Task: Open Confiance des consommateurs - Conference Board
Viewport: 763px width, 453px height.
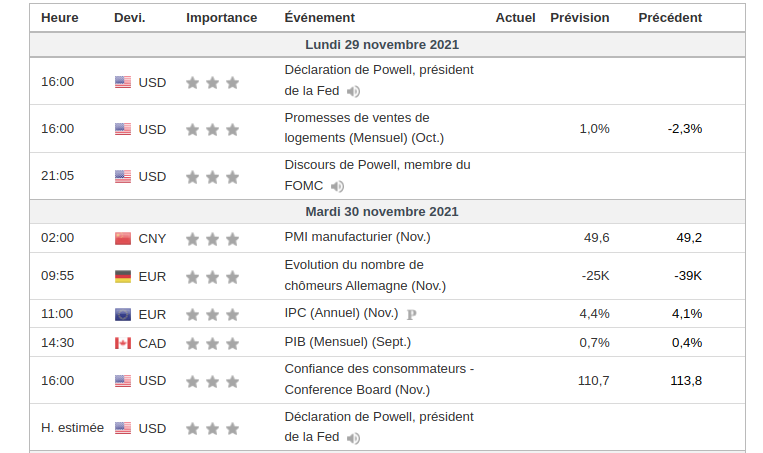Action: pos(379,379)
